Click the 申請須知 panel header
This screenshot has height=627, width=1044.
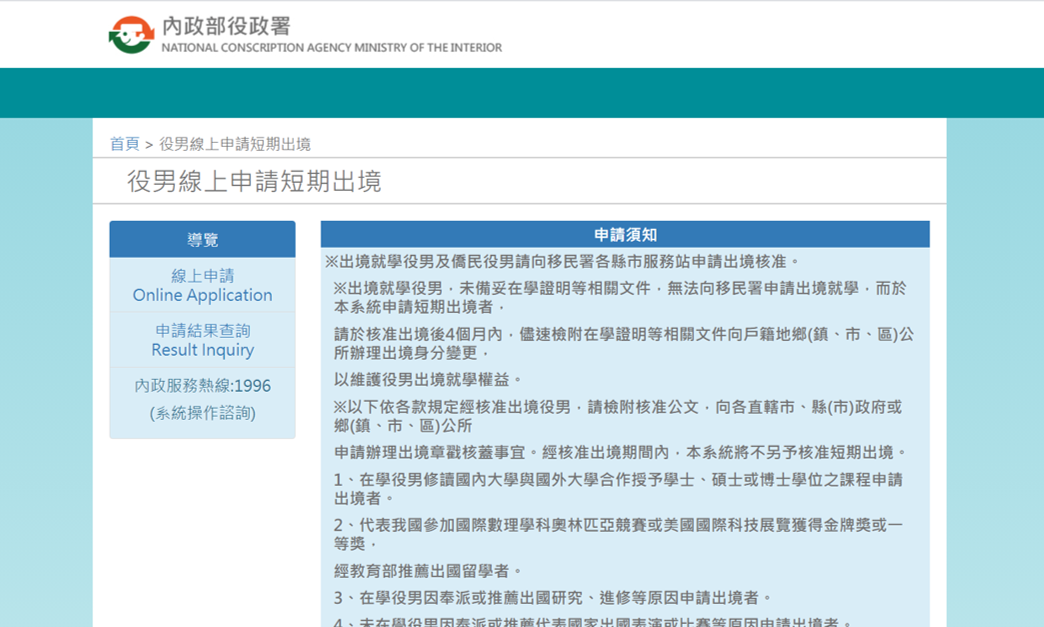[x=625, y=235]
